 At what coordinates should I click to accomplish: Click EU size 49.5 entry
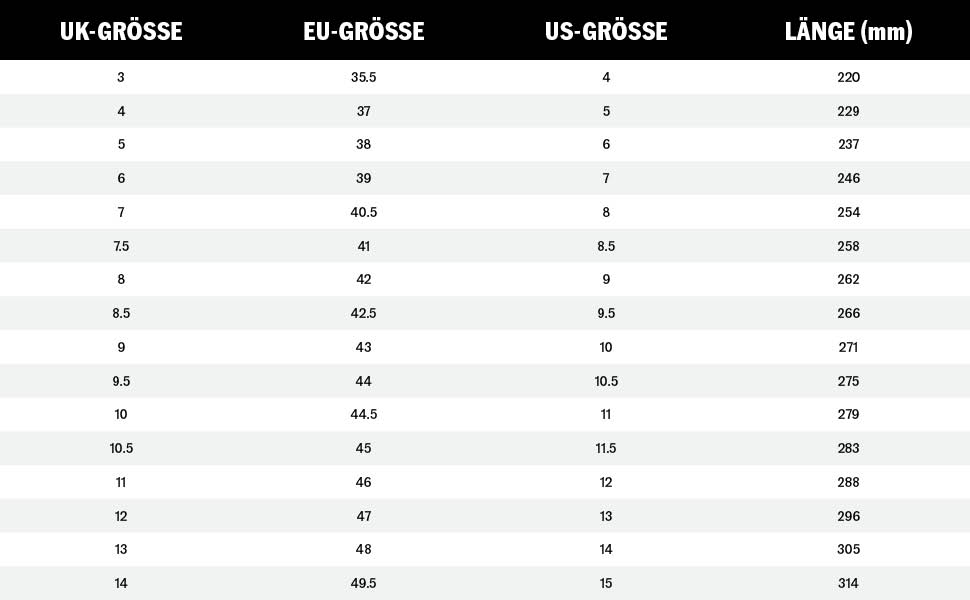tap(363, 583)
